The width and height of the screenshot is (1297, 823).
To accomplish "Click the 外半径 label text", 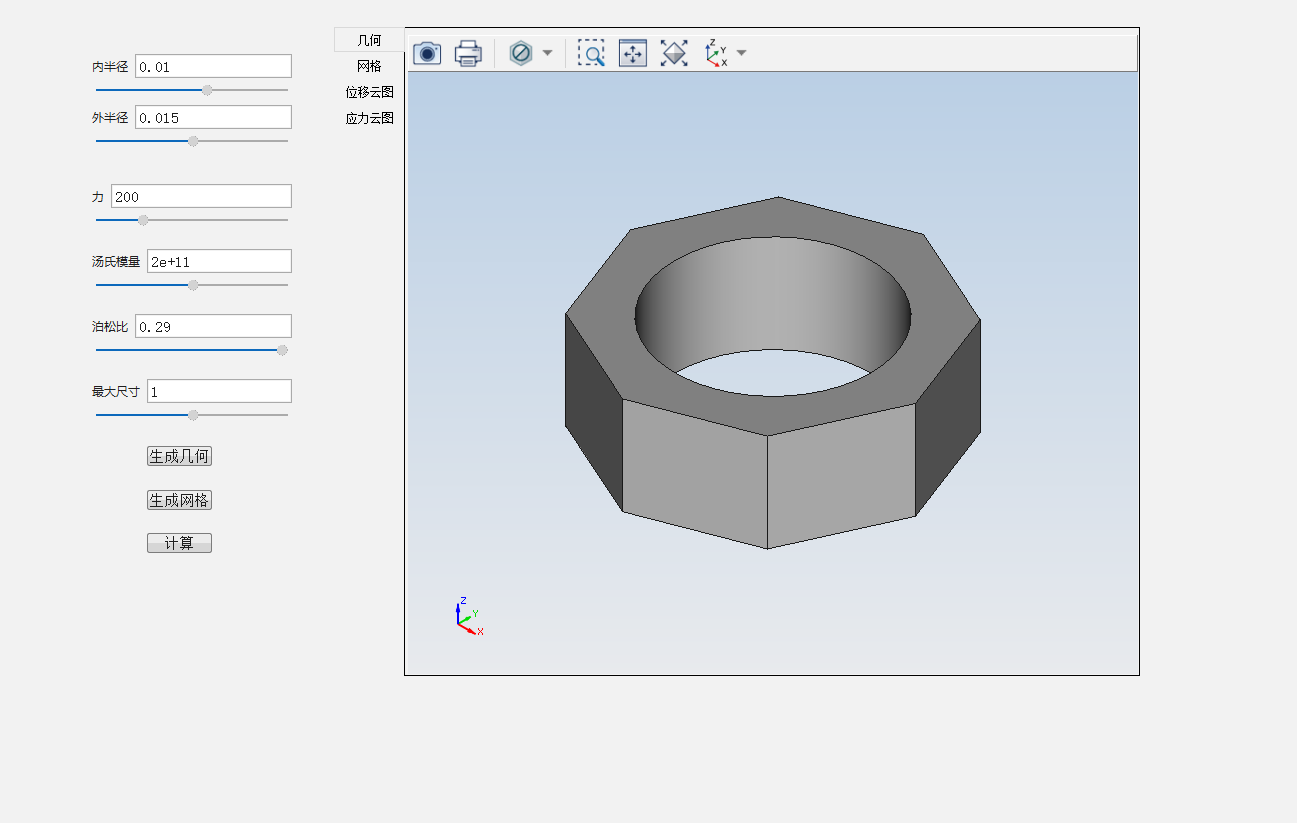I will tap(110, 118).
